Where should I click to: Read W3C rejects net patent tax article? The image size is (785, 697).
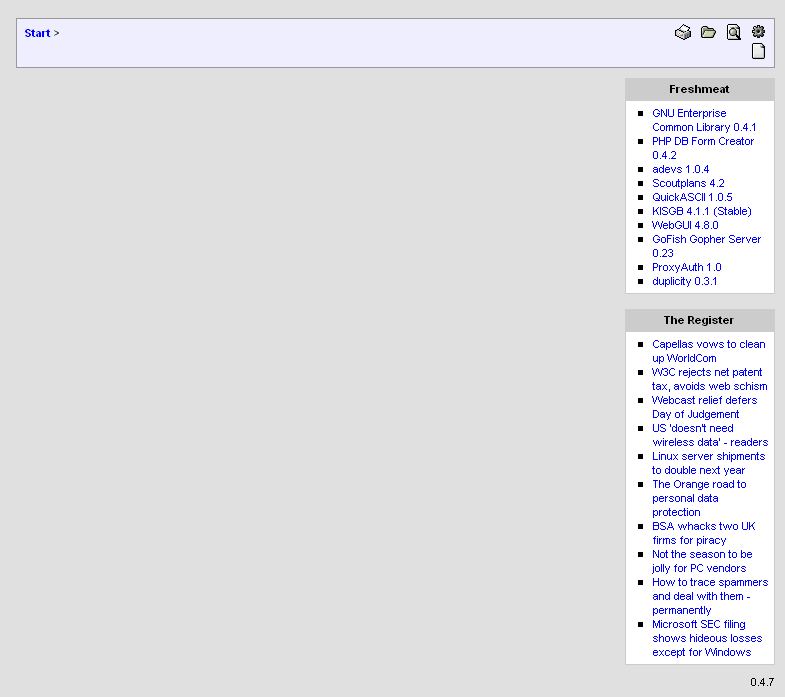click(x=709, y=379)
